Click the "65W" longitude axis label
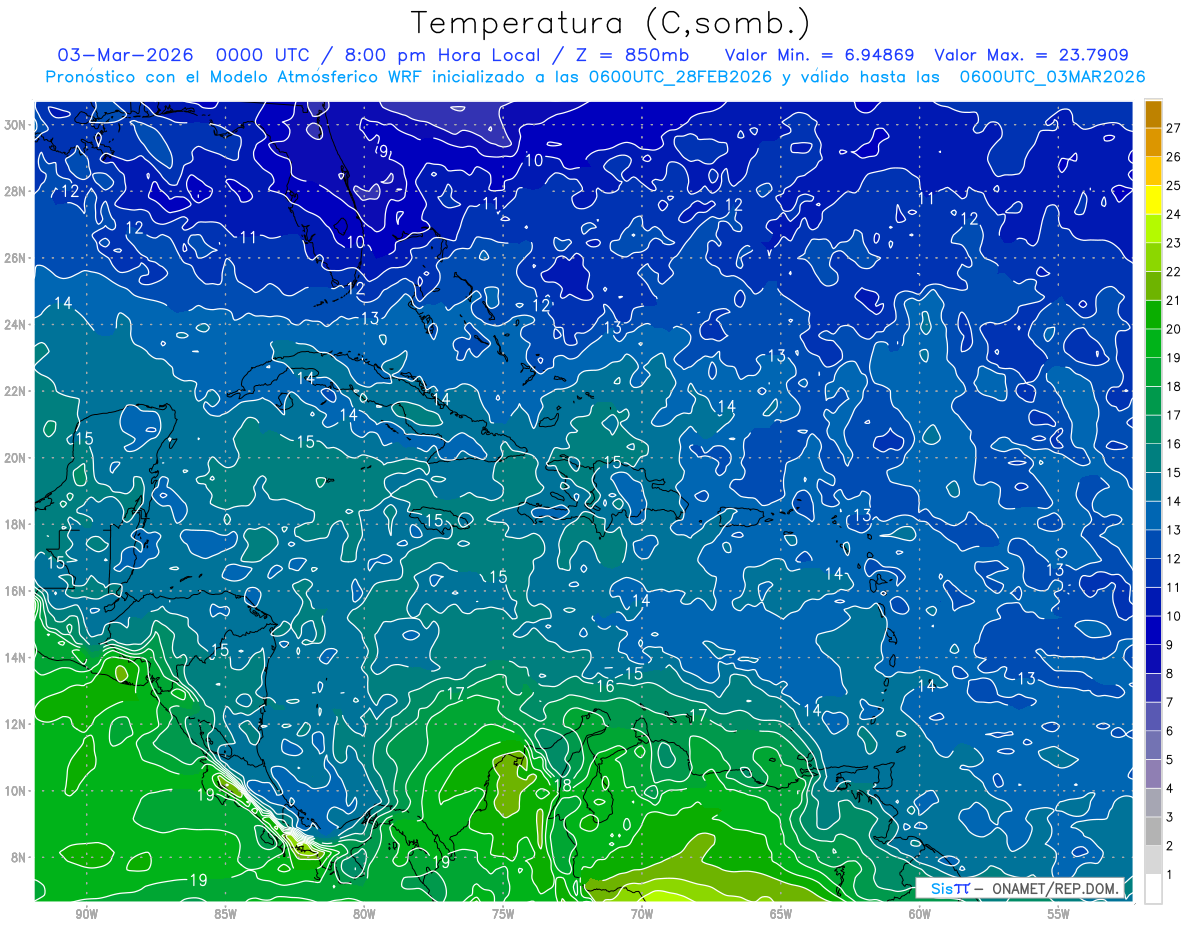 point(781,914)
